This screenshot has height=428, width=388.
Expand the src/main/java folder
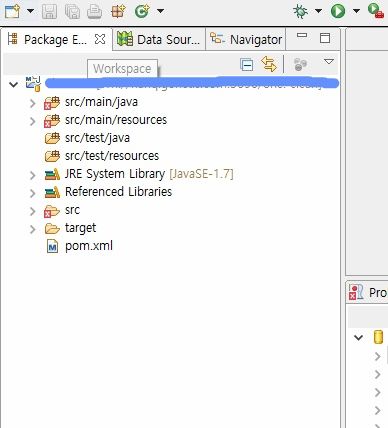pos(32,103)
